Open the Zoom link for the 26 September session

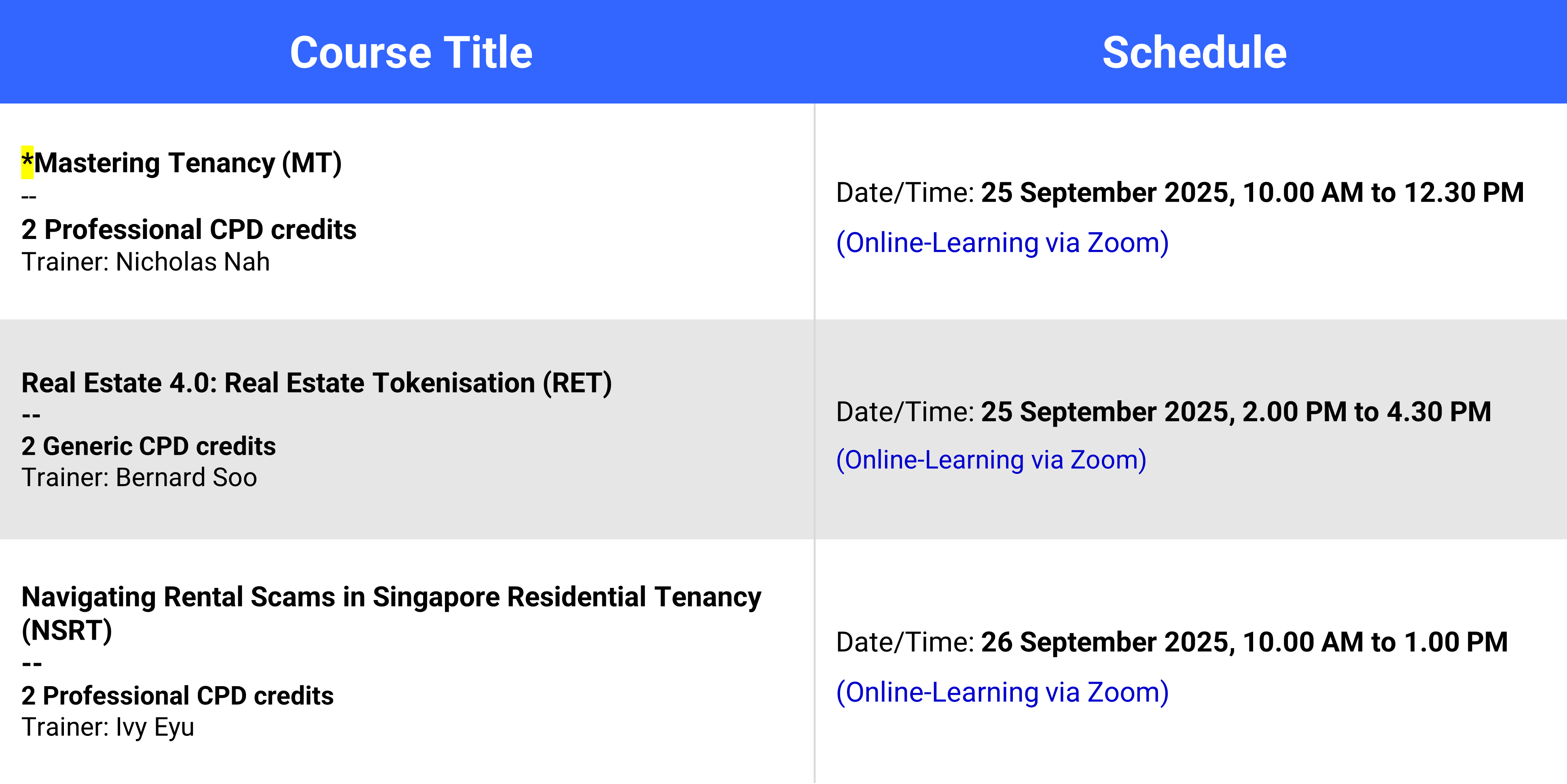[1002, 692]
